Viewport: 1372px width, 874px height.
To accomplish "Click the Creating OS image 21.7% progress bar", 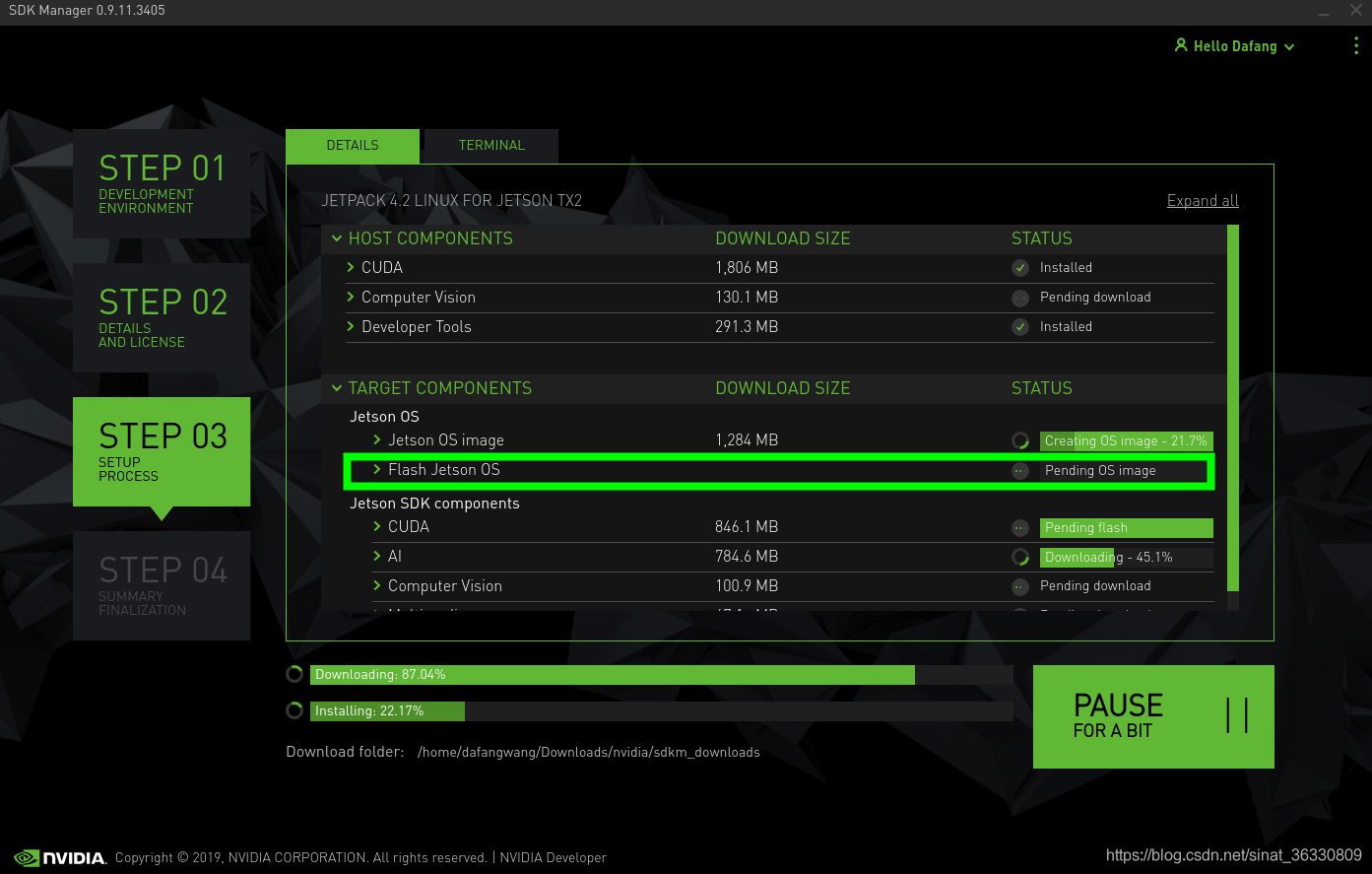I will 1126,440.
